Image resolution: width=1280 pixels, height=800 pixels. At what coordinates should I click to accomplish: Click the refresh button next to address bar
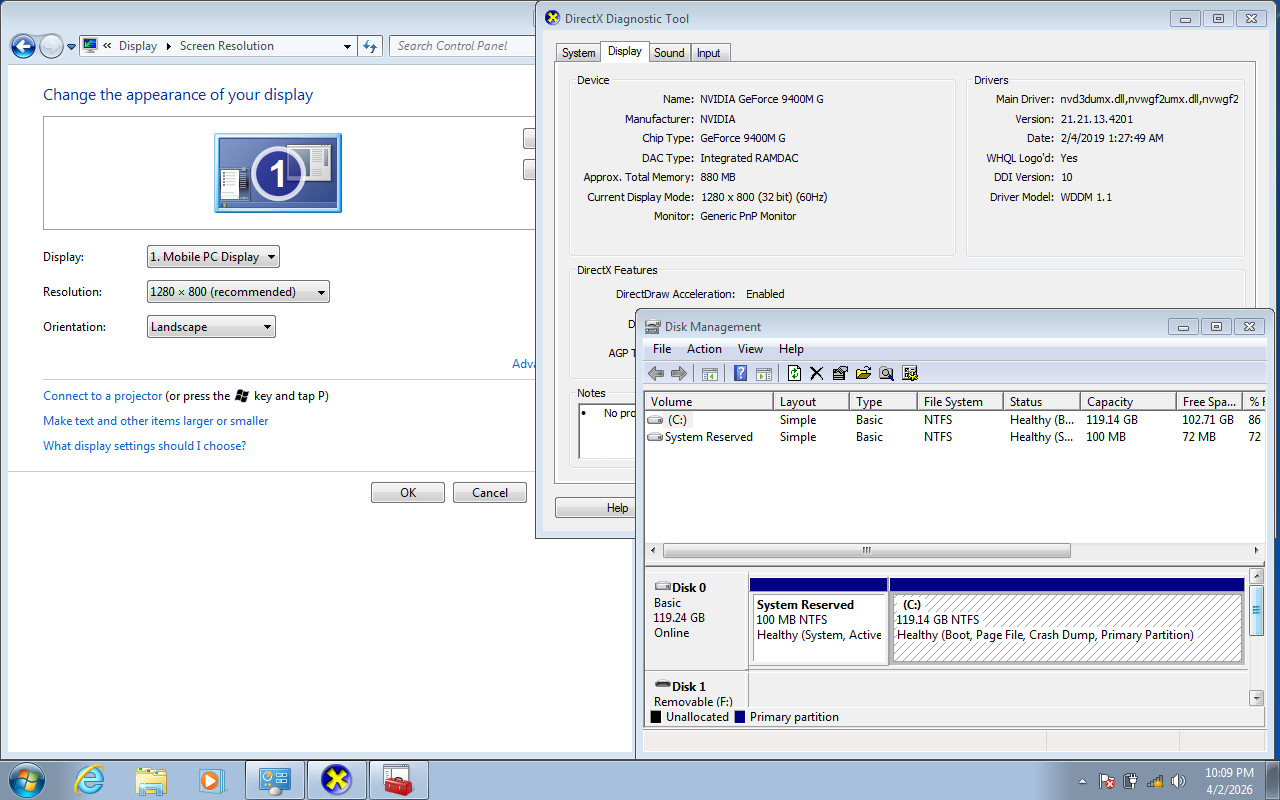point(371,46)
